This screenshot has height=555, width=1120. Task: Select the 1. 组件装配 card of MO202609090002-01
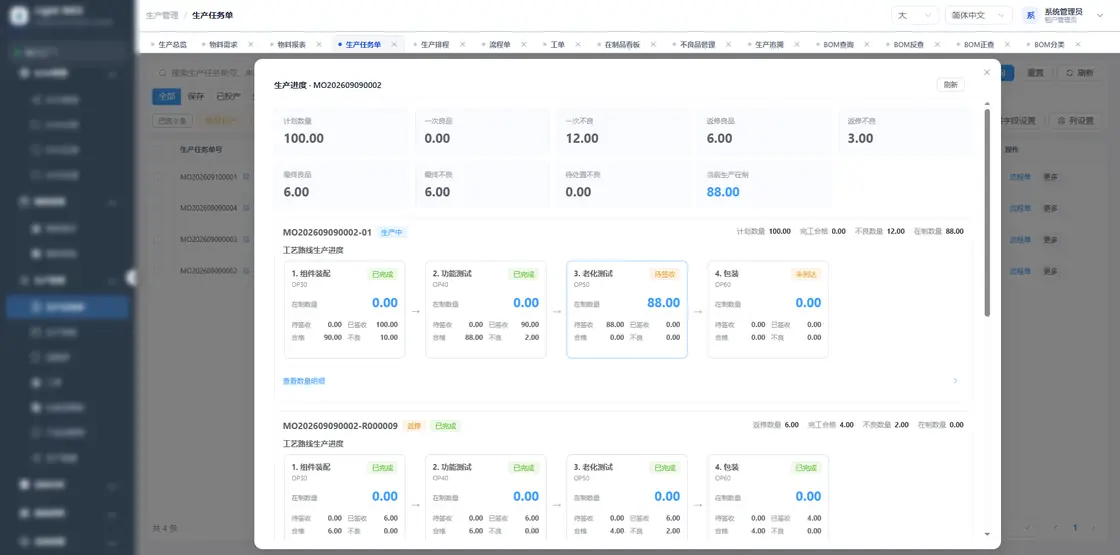344,309
